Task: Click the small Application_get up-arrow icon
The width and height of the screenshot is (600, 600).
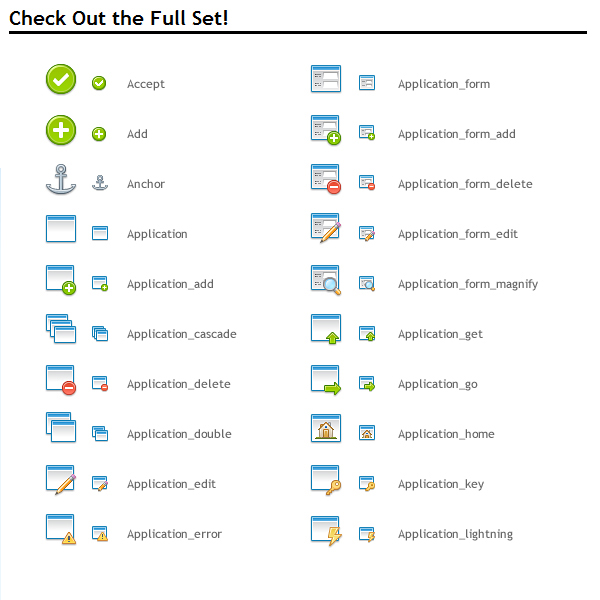Action: [367, 333]
